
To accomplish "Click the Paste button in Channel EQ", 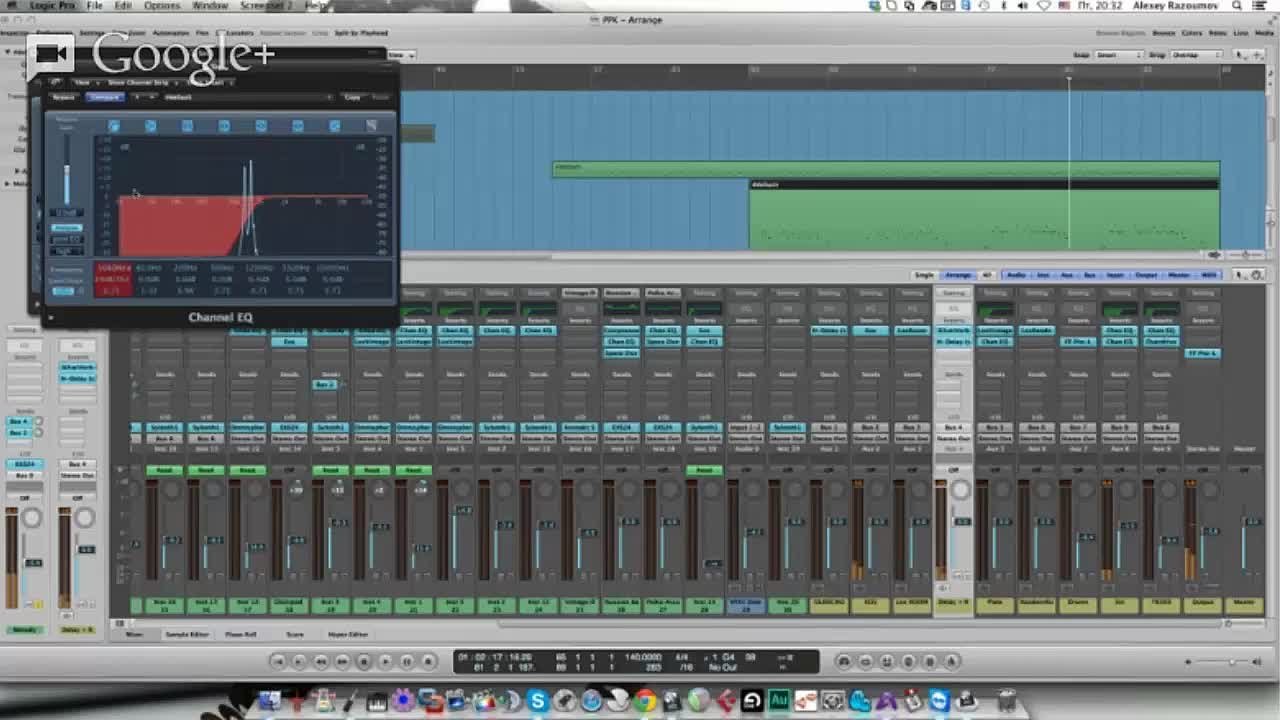I will click(x=381, y=97).
